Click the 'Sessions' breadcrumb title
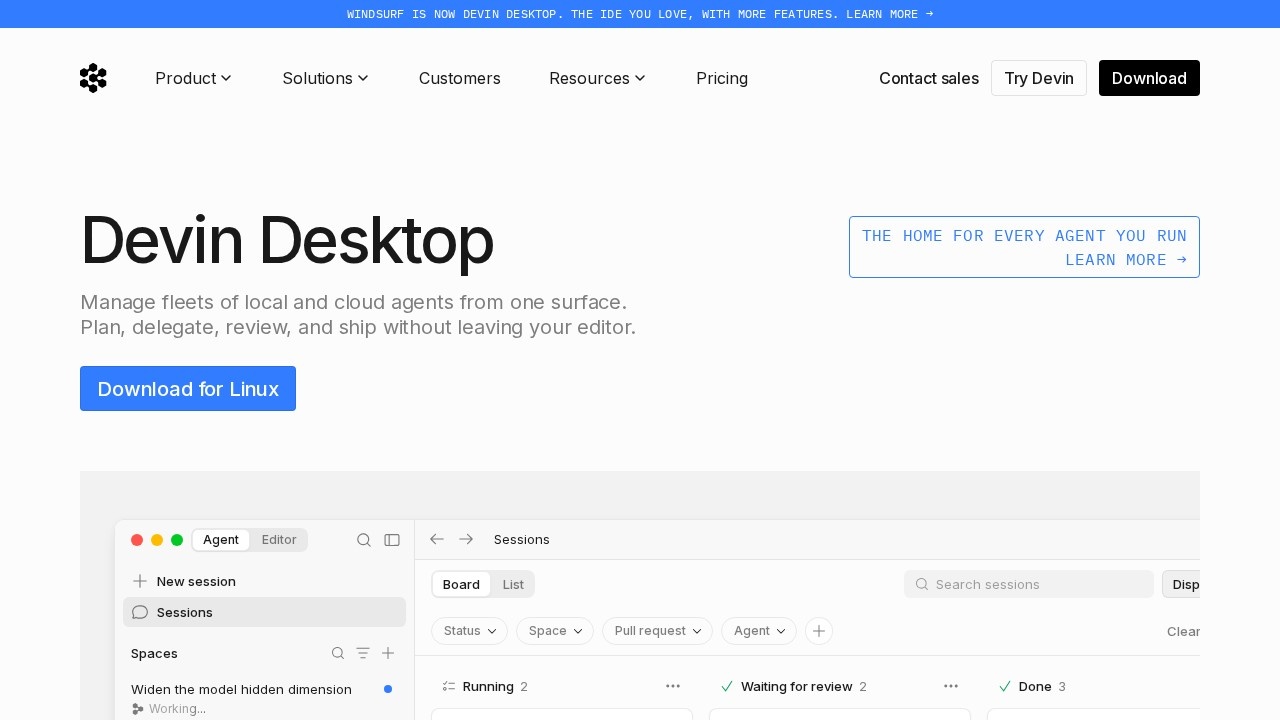Screen dimensions: 1280x720 tap(522, 539)
